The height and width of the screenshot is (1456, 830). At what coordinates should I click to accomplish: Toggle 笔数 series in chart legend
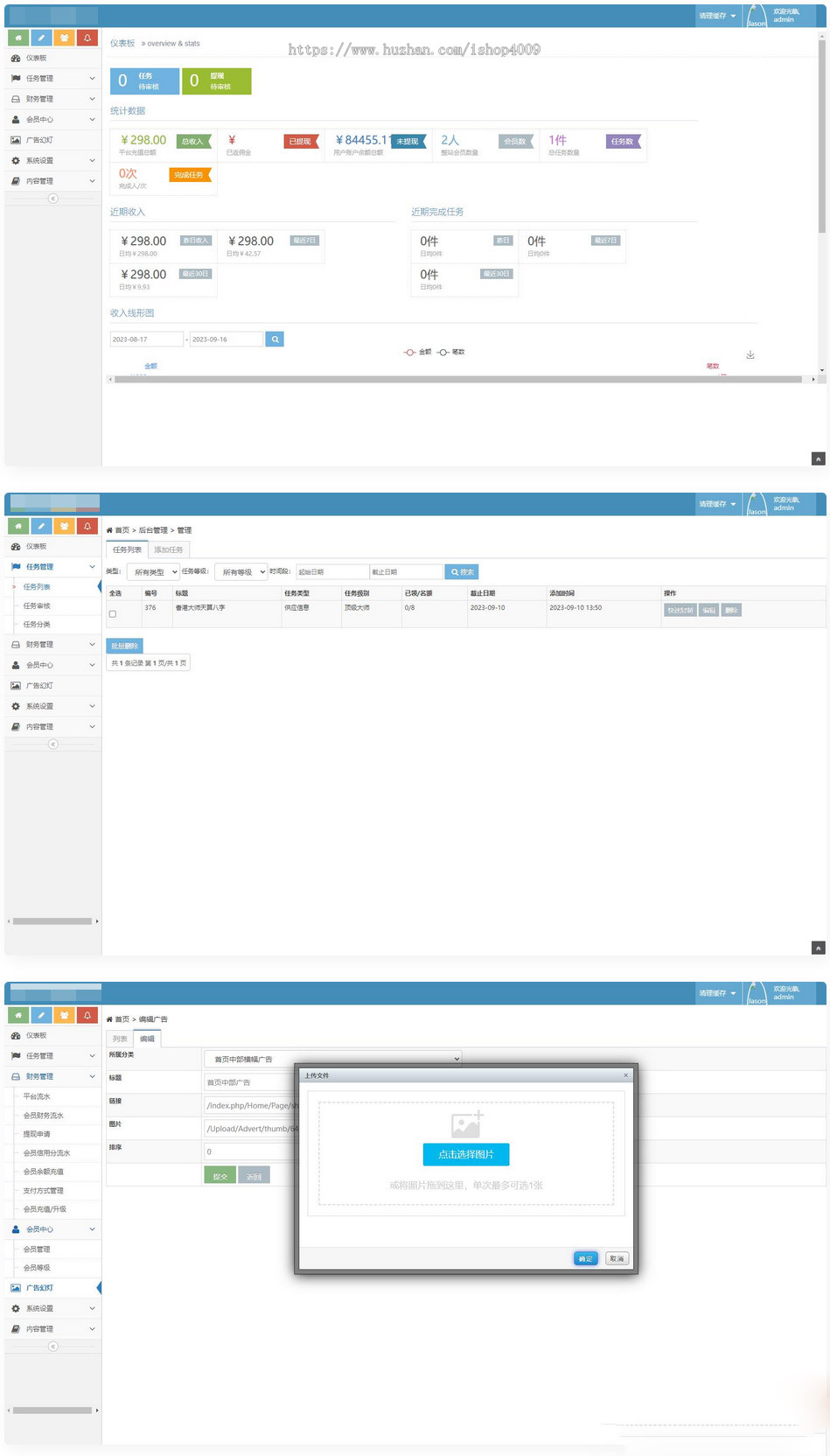pyautogui.click(x=450, y=352)
